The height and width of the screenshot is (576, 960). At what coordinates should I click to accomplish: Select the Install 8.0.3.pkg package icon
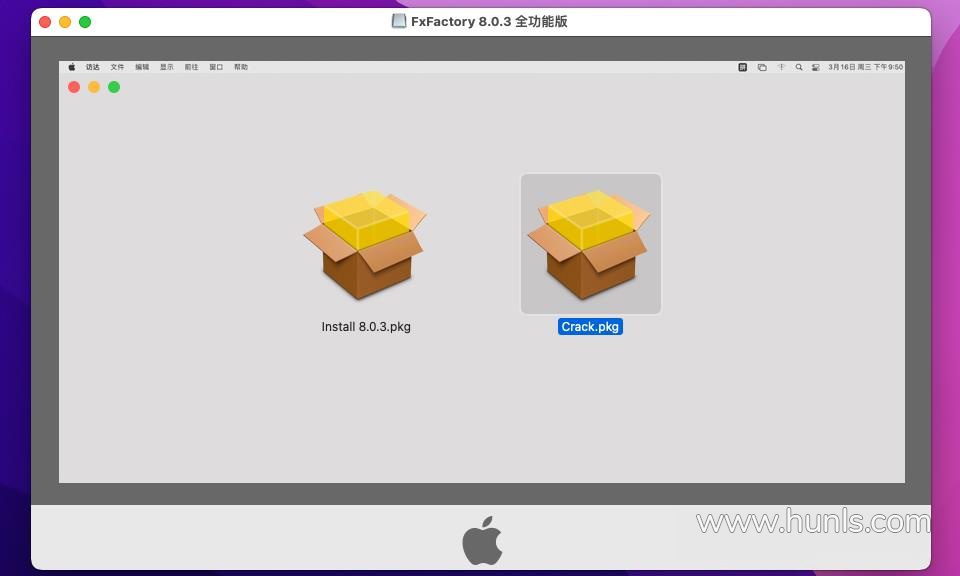pyautogui.click(x=365, y=245)
